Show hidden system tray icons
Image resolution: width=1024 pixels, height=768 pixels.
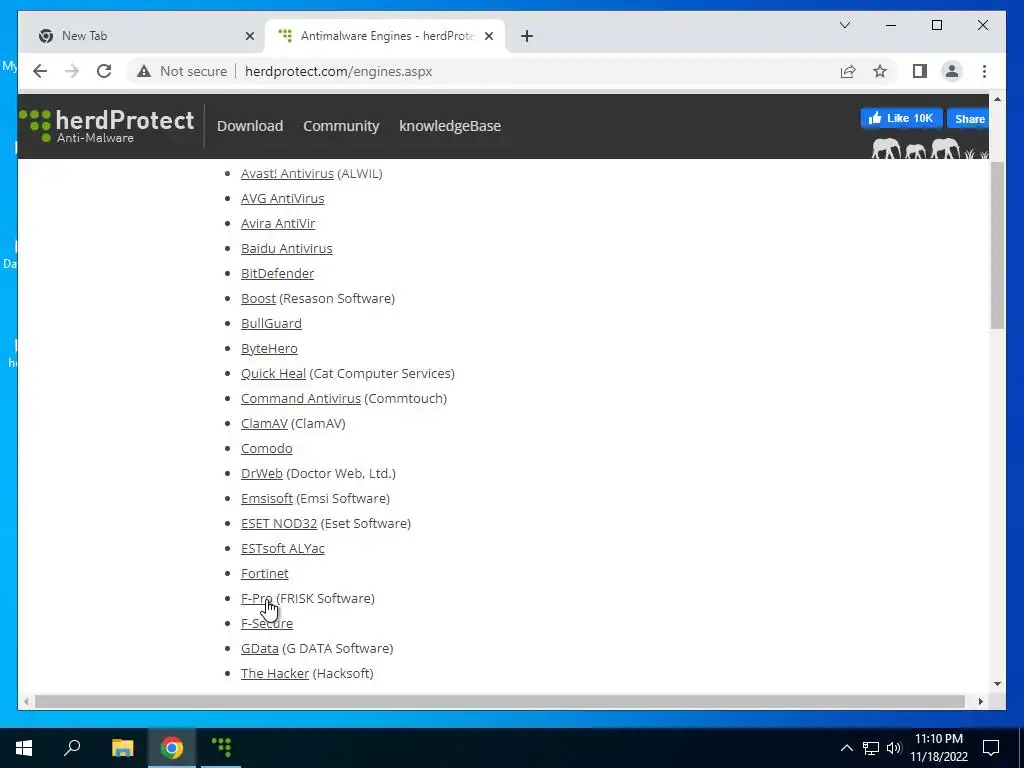pyautogui.click(x=846, y=748)
